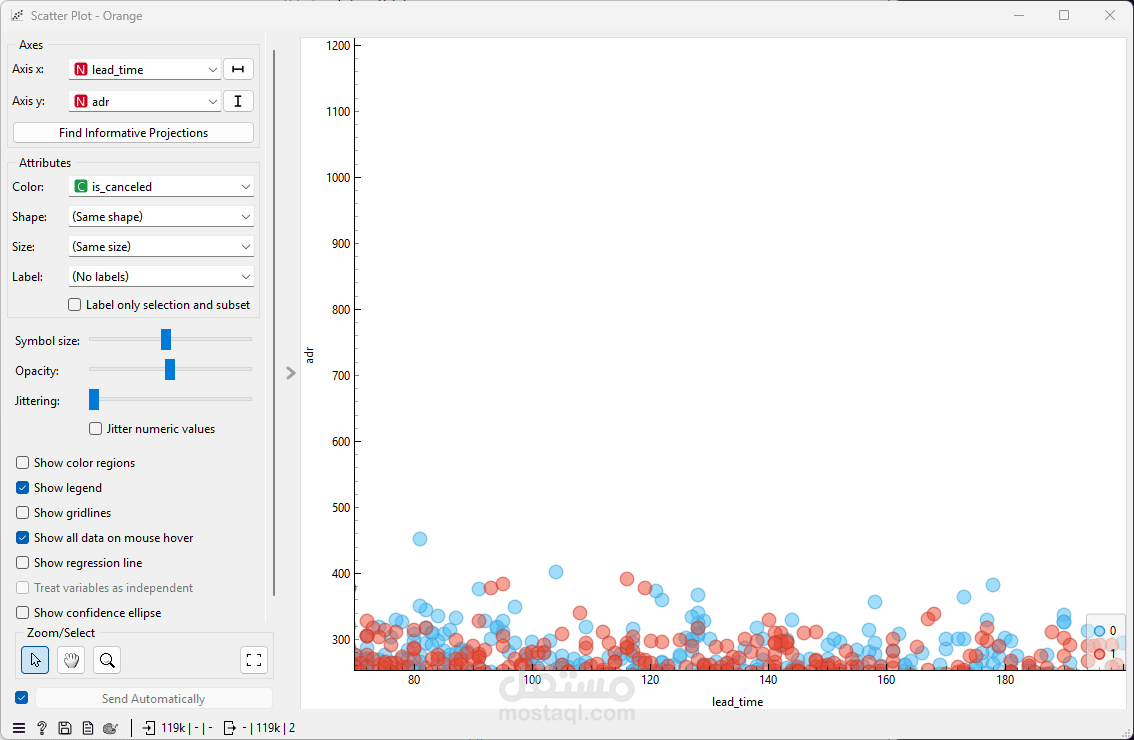Image resolution: width=1134 pixels, height=740 pixels.
Task: Enable Show color regions
Action: [22, 462]
